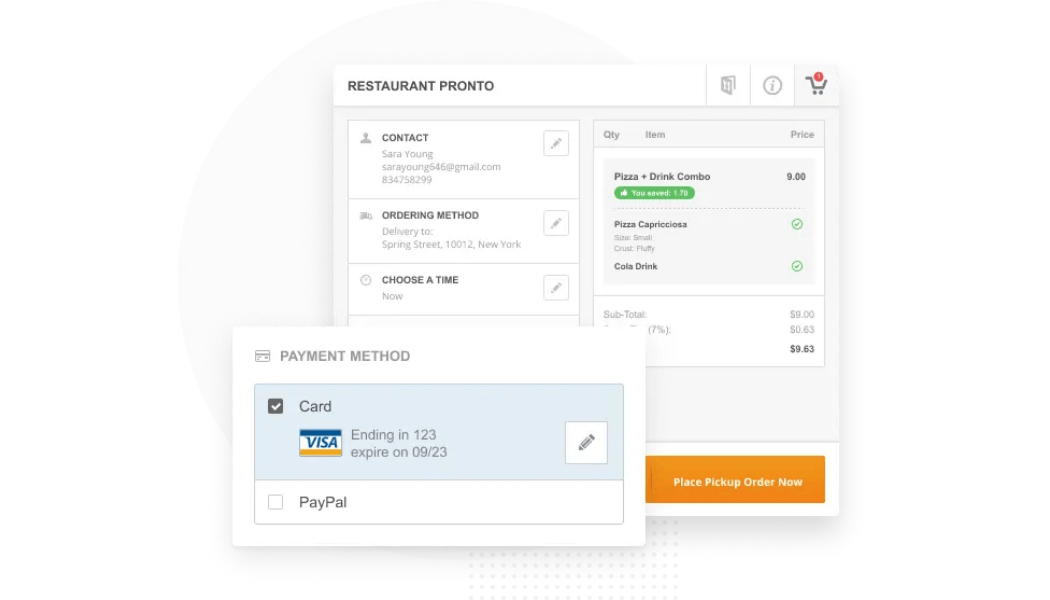Click the Card label

pos(315,406)
